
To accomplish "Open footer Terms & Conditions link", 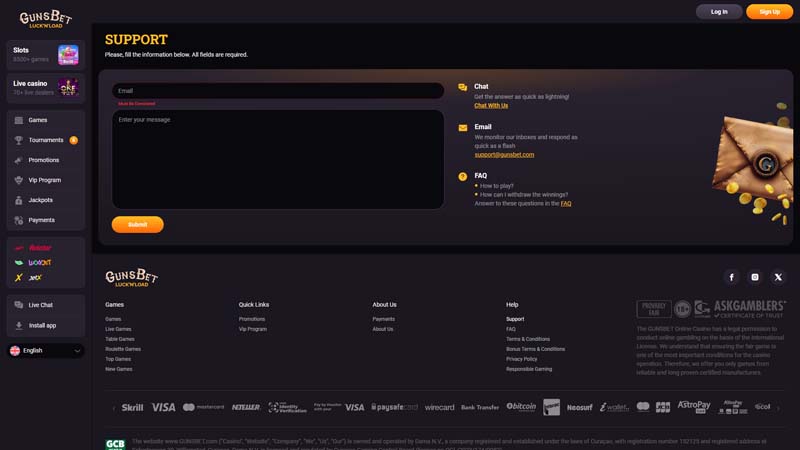I will point(528,339).
